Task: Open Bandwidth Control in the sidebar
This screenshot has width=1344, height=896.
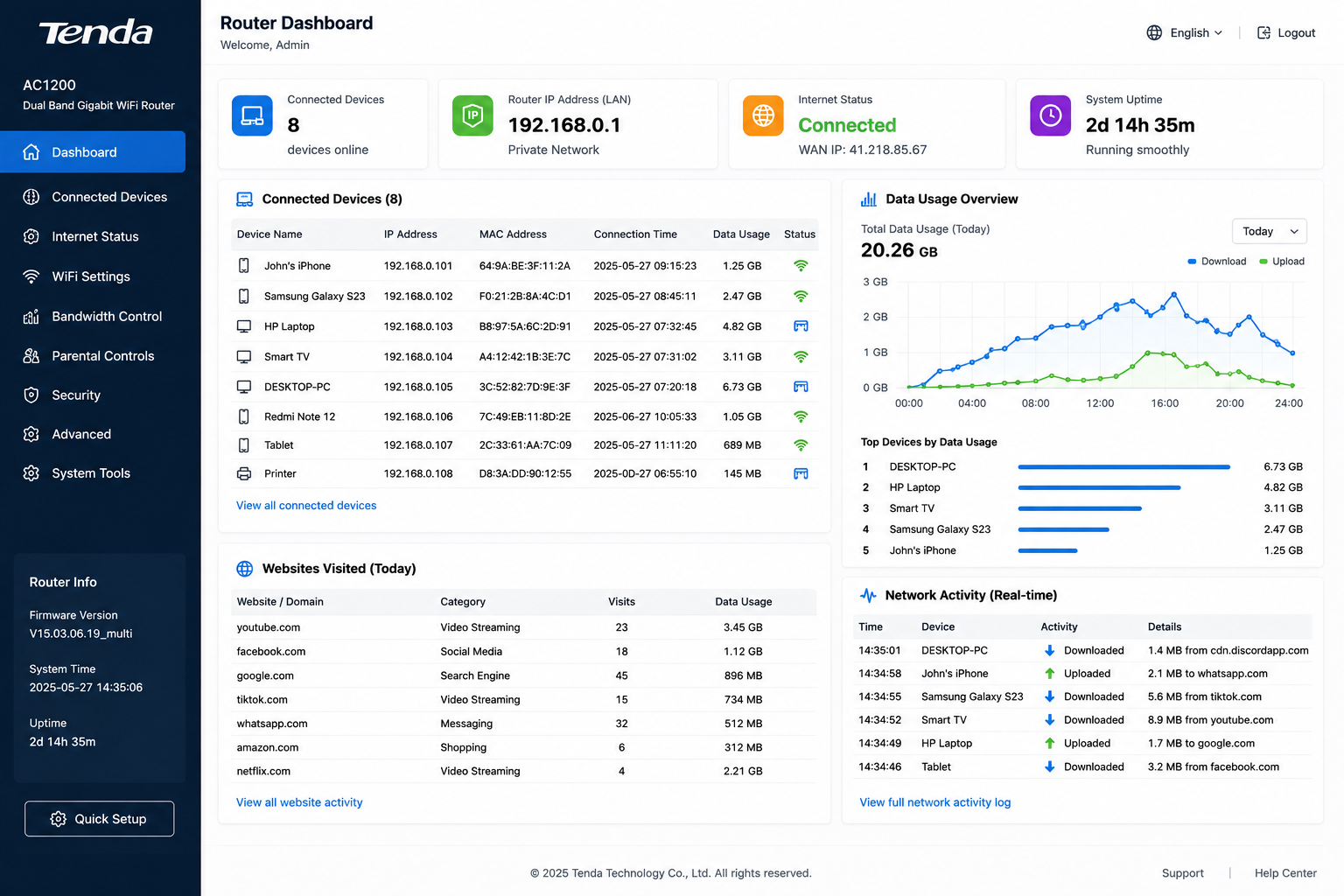Action: click(93, 317)
